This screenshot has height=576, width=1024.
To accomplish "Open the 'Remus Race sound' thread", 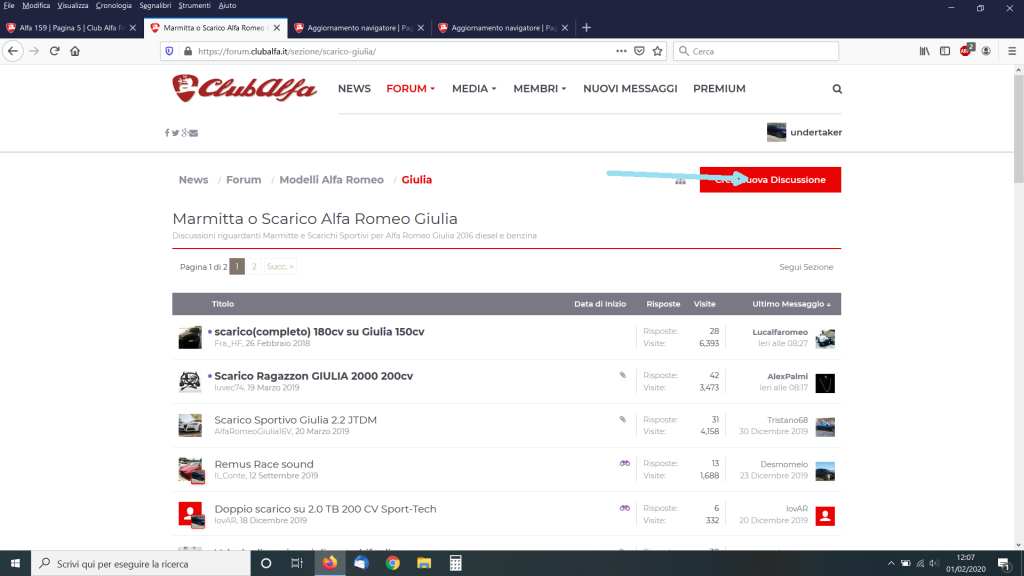I will (264, 464).
